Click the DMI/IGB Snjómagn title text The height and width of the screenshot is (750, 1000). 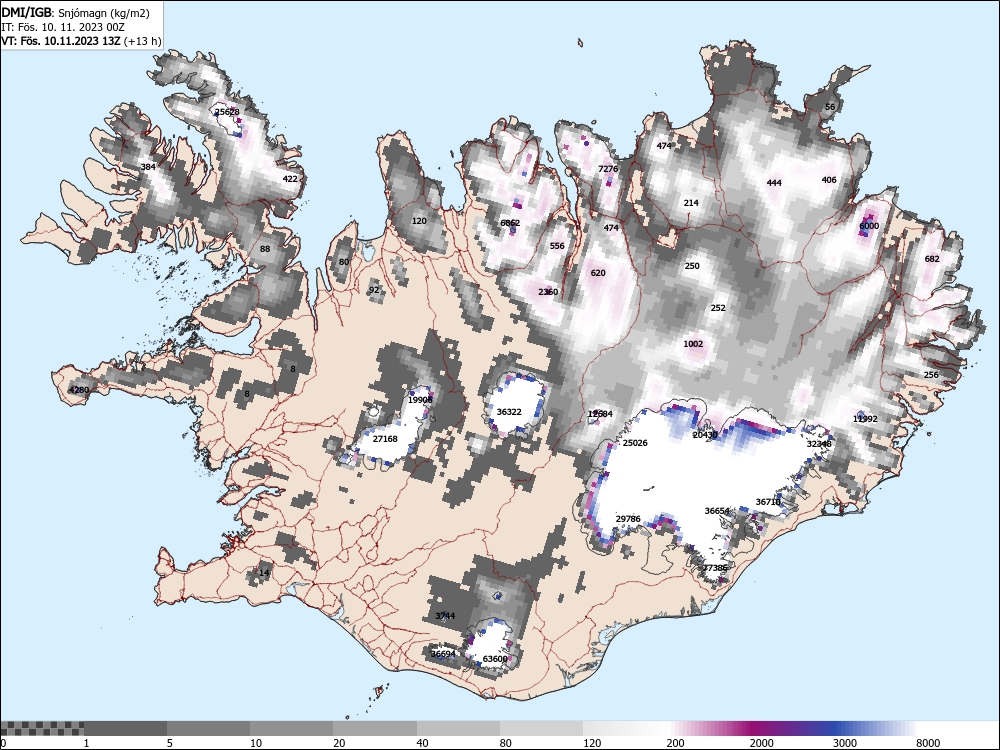coord(75,13)
